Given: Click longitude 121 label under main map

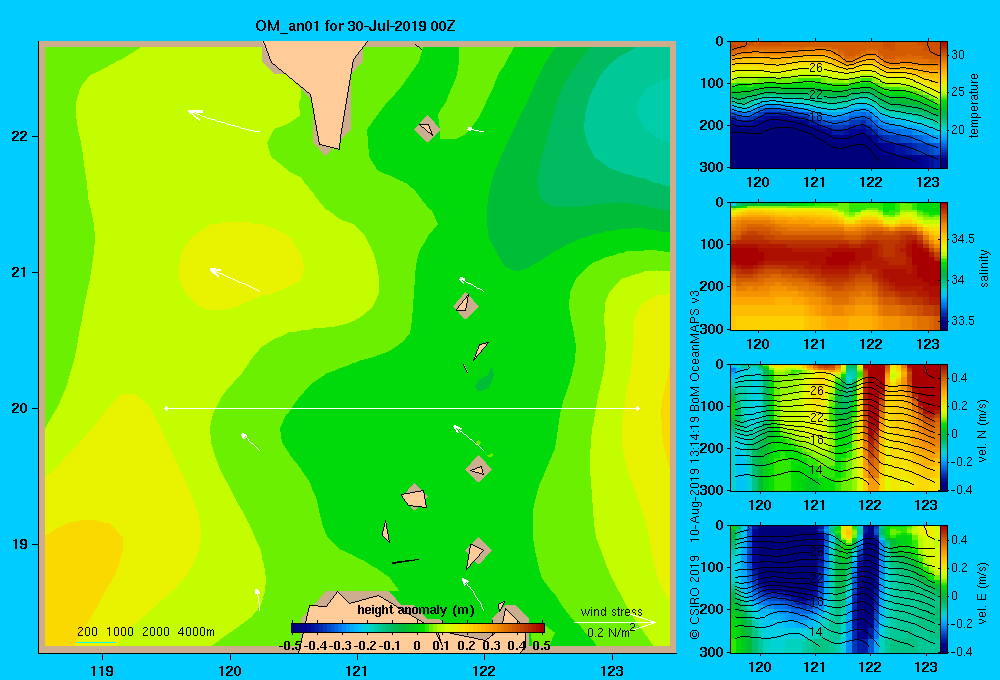Looking at the screenshot, I should (x=357, y=670).
